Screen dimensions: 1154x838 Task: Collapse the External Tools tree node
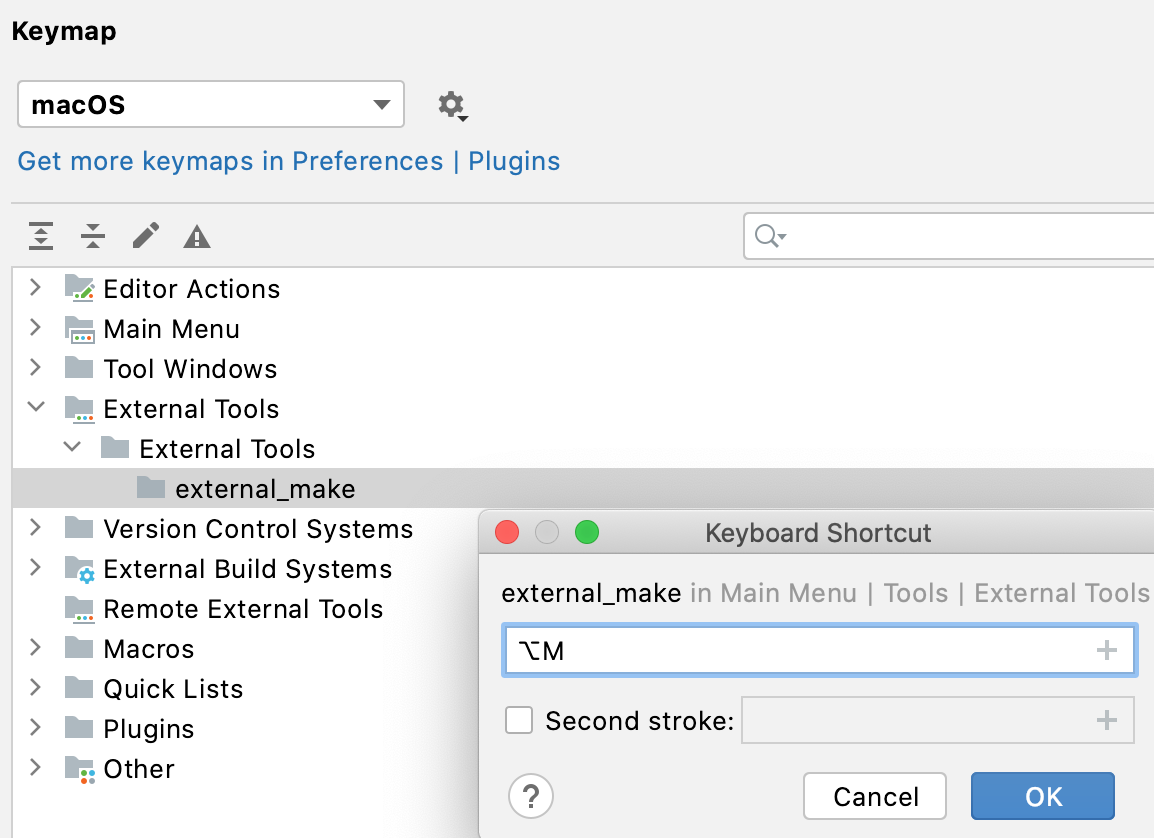(35, 408)
